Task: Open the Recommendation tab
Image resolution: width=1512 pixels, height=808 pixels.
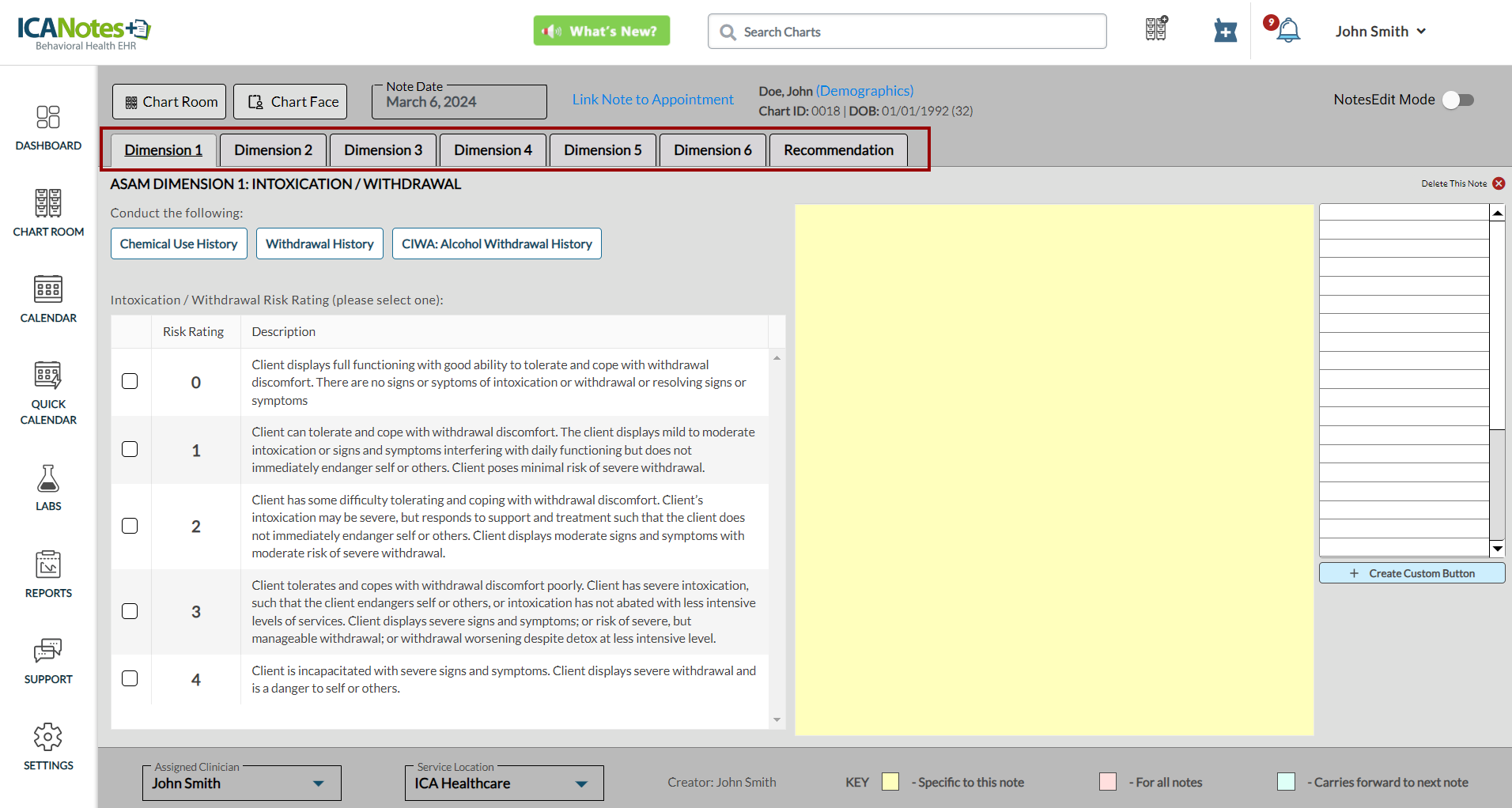Action: (x=838, y=150)
